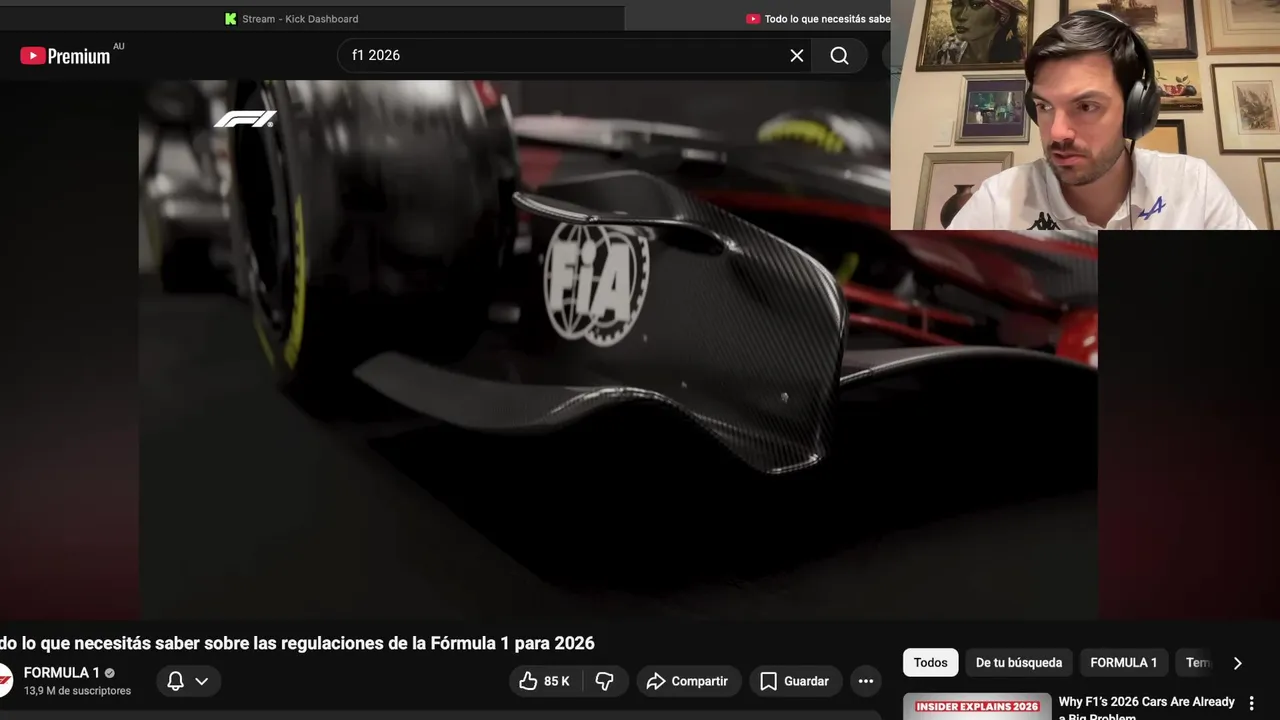Select the FORMULA 1 filter chip

click(x=1124, y=663)
